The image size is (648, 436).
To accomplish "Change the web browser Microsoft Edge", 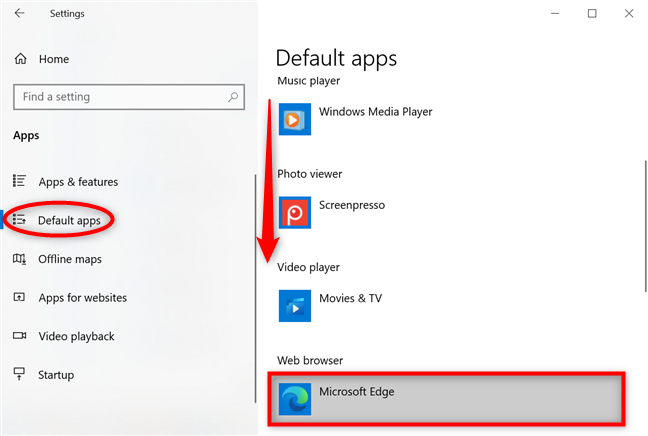I will click(x=447, y=399).
